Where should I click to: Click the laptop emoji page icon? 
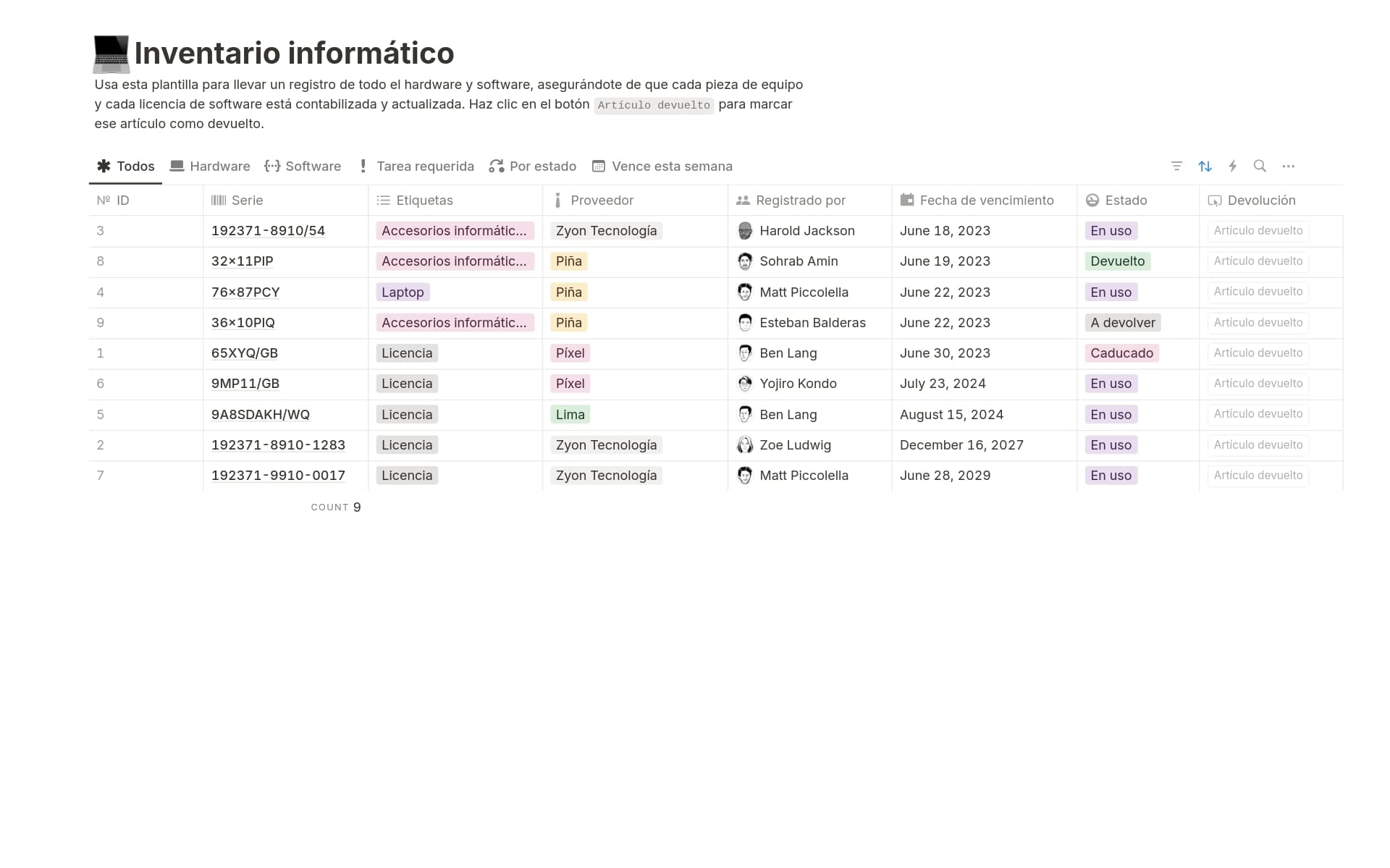tap(110, 52)
